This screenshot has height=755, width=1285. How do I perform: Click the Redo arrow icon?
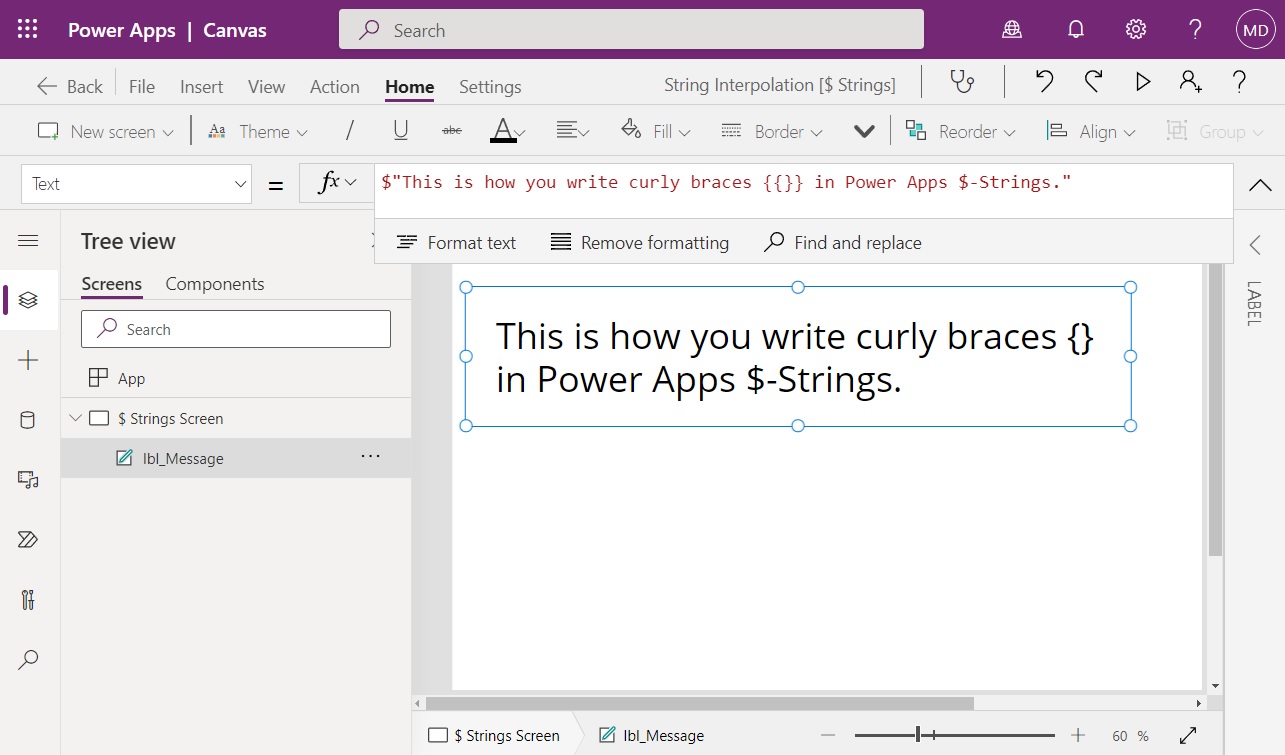pyautogui.click(x=1093, y=84)
